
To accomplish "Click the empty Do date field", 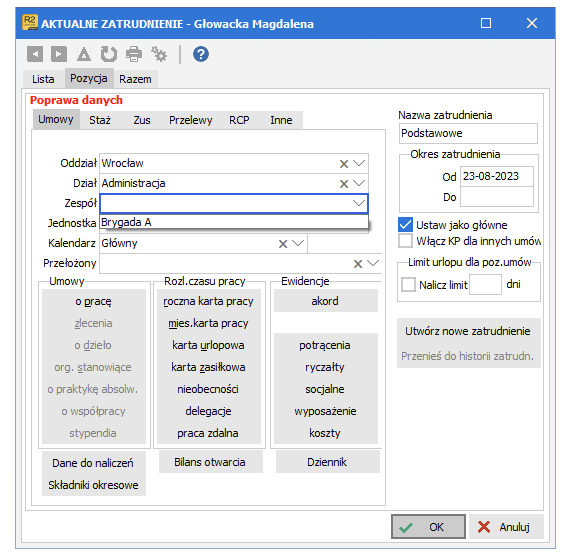I will (496, 197).
